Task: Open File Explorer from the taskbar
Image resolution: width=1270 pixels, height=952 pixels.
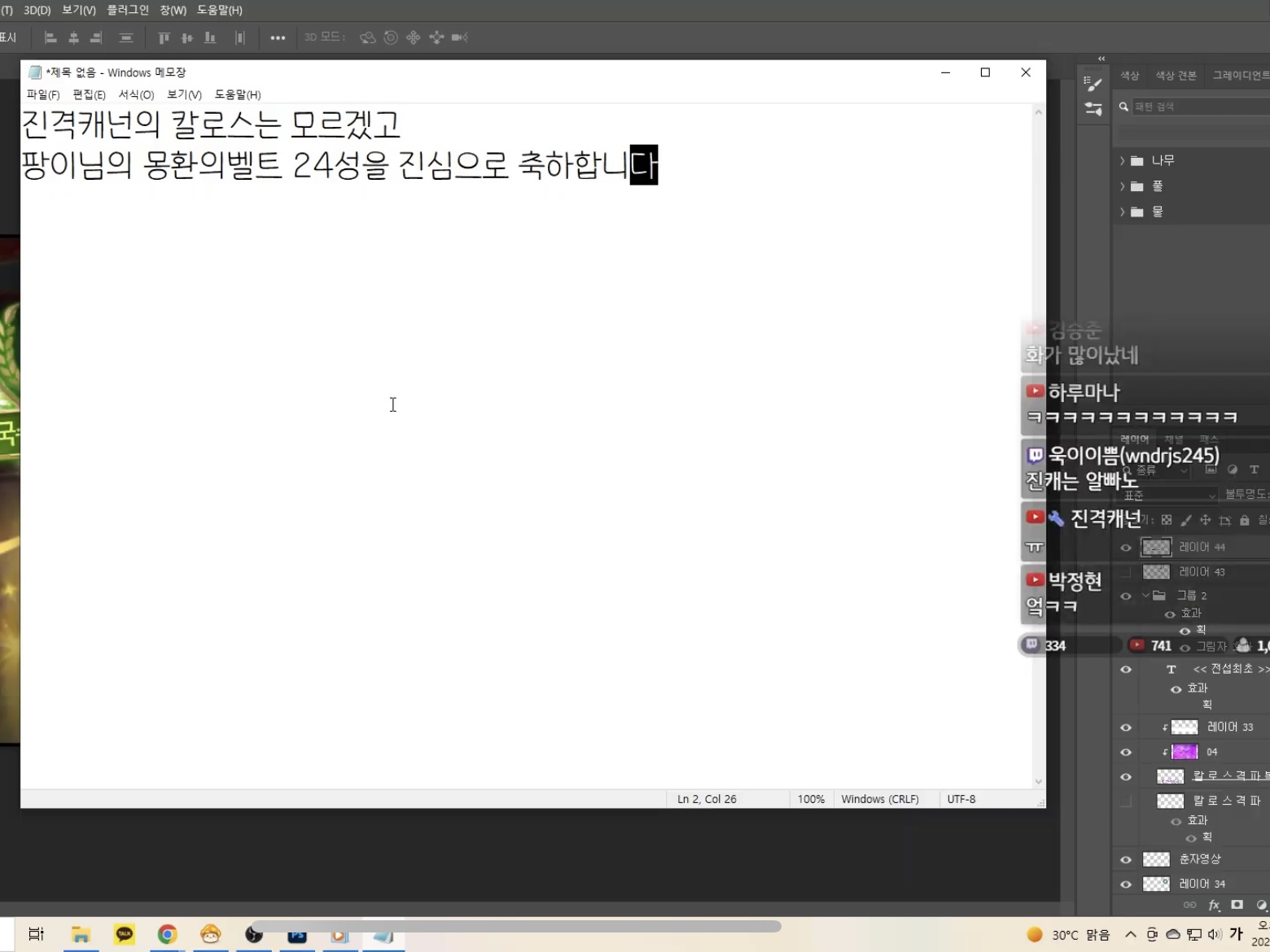Action: tap(81, 934)
